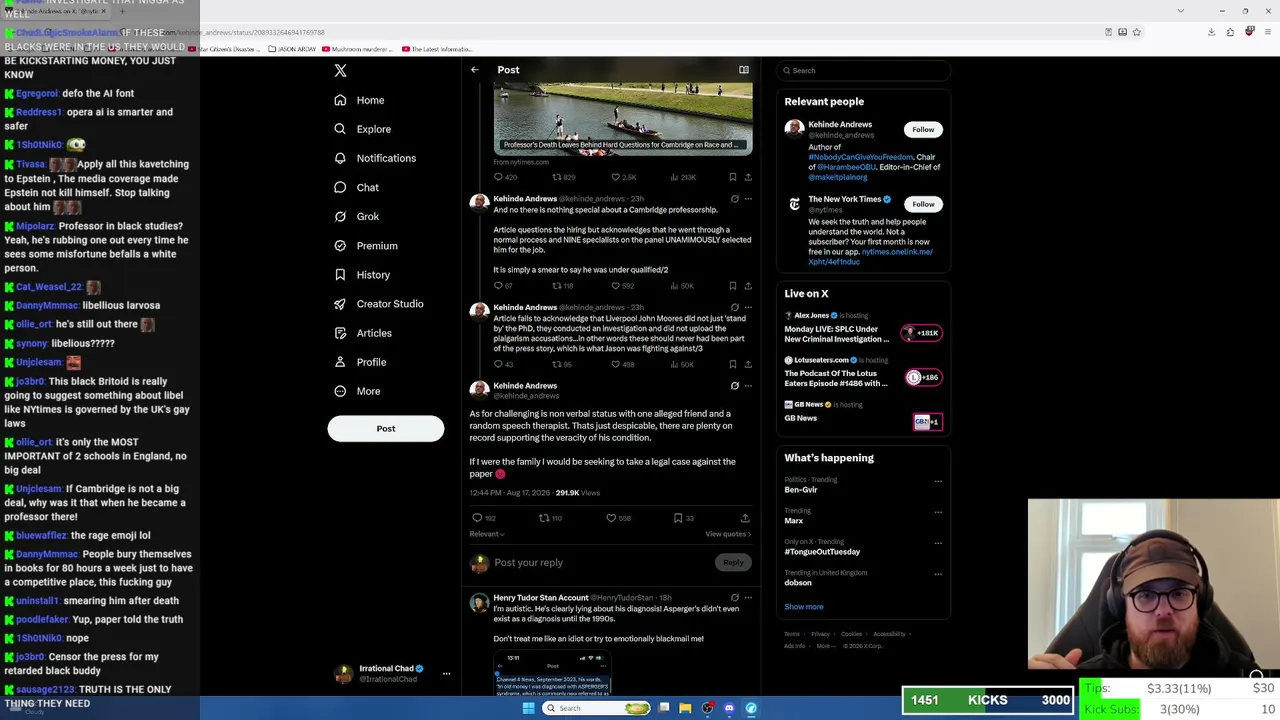Bookmark the 'Liverpool John Moores' post
The width and height of the screenshot is (1280, 720).
pos(733,364)
